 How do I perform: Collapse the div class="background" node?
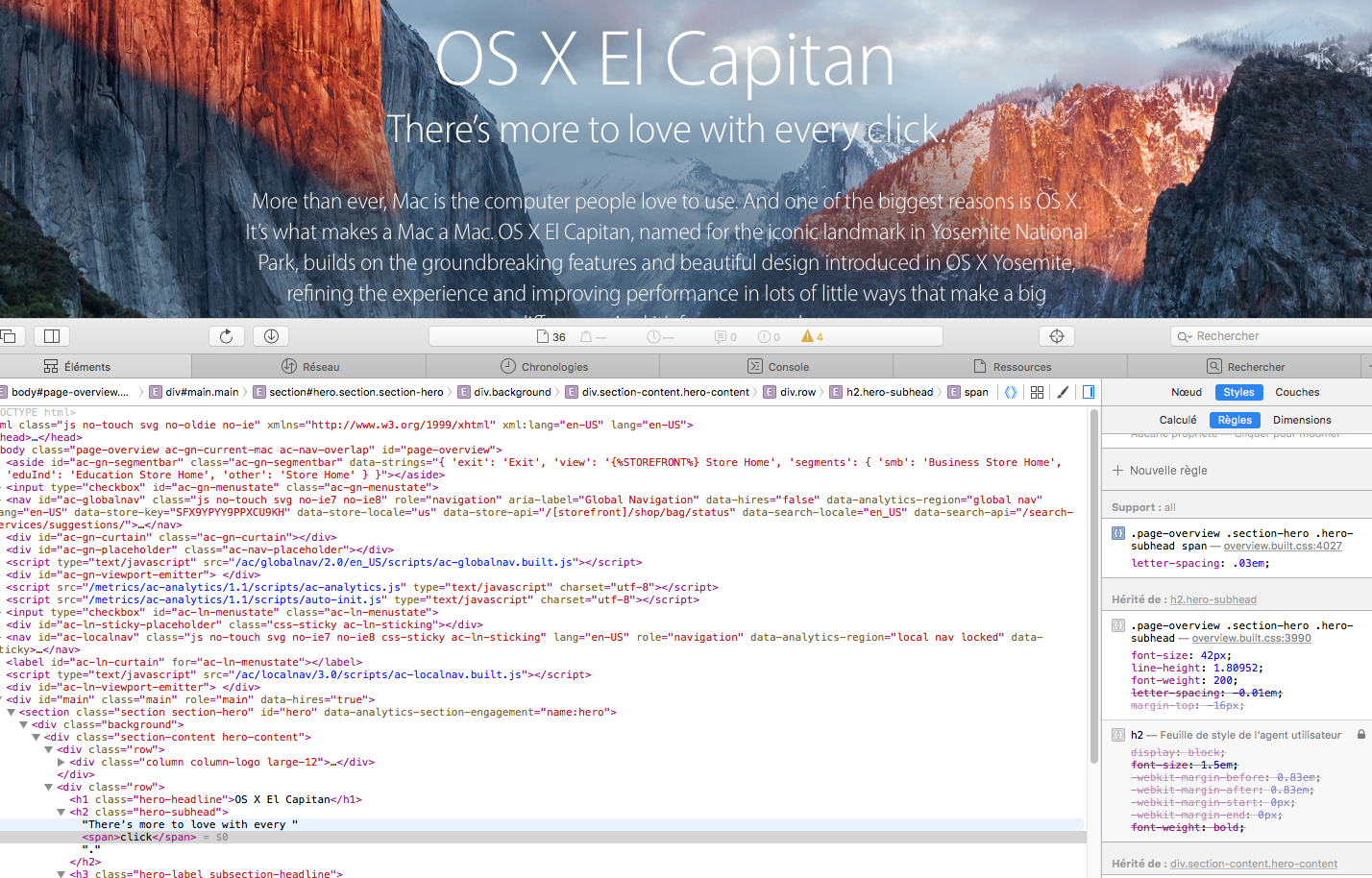pos(24,724)
